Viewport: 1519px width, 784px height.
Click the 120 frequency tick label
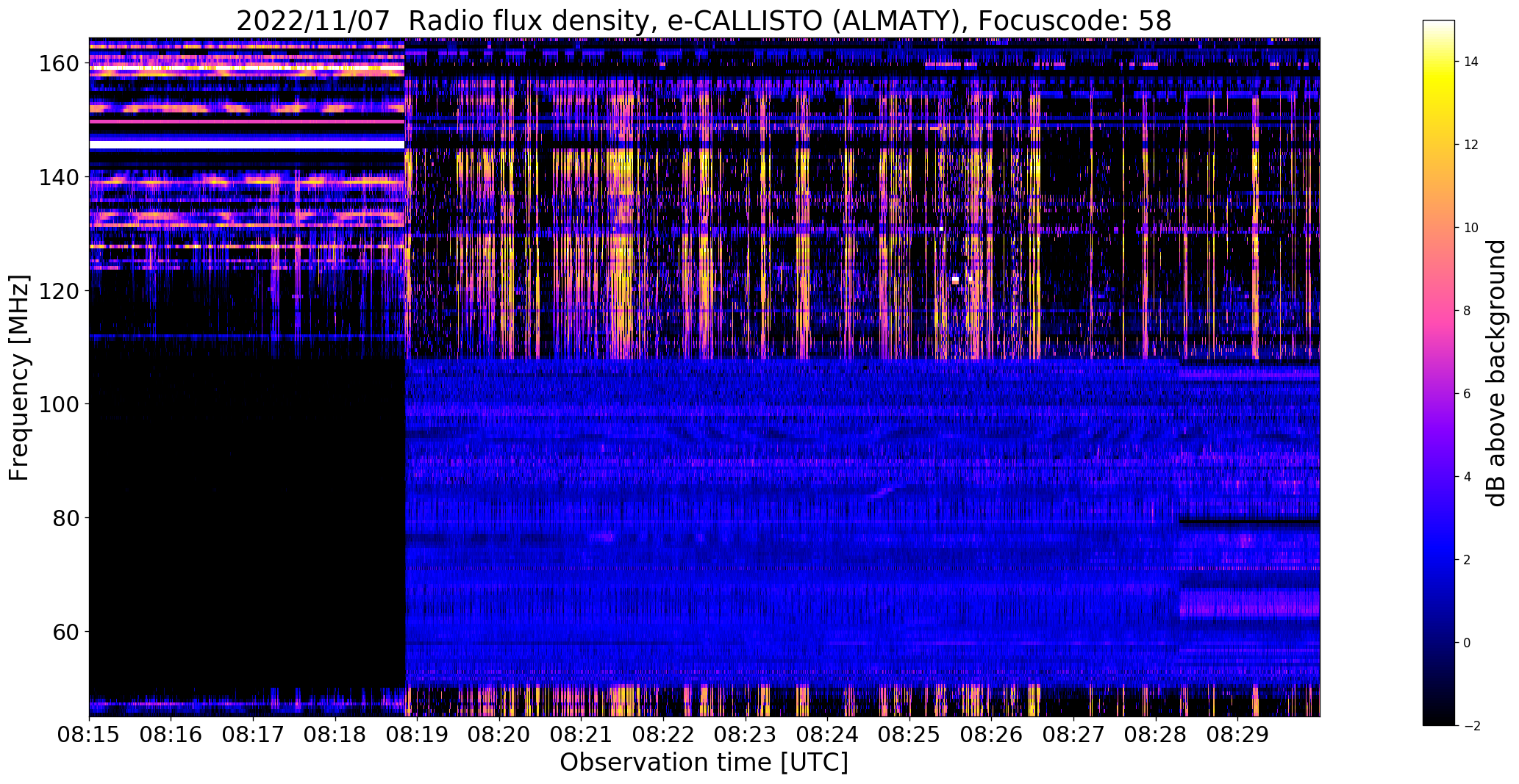click(x=61, y=291)
